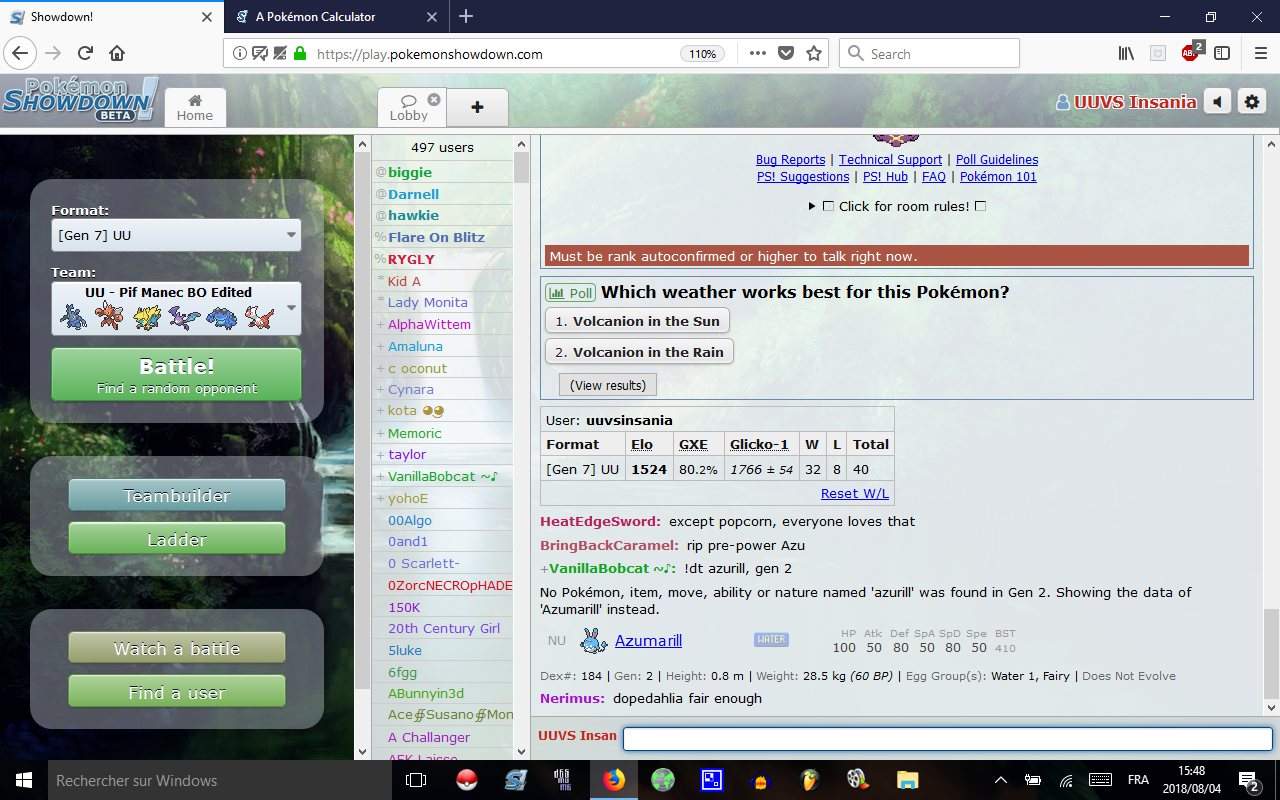
Task: Open the page actions three-dot menu
Action: (x=757, y=54)
